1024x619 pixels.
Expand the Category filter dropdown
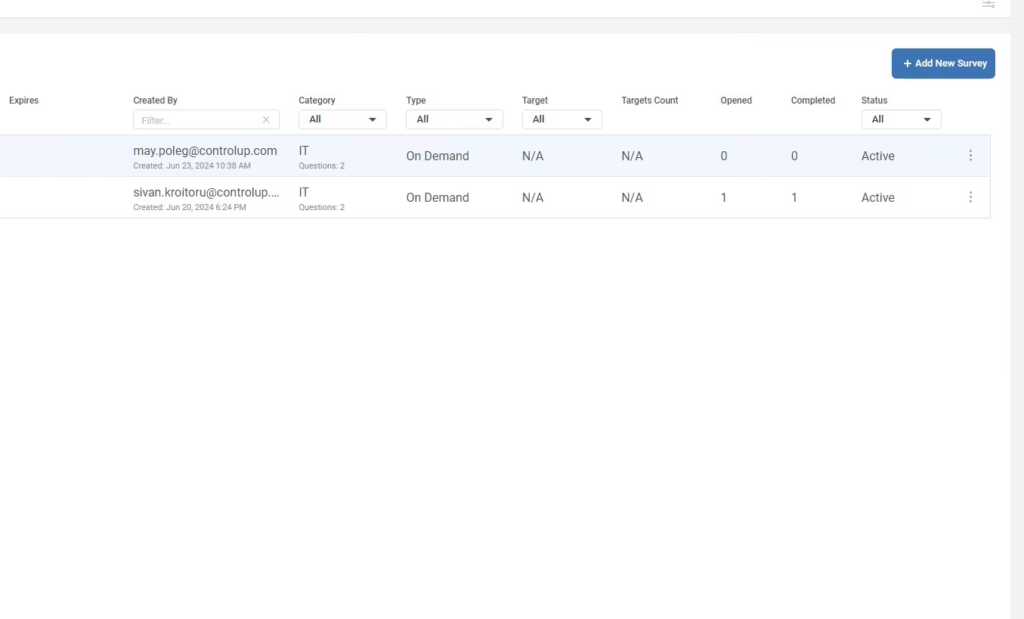(342, 120)
